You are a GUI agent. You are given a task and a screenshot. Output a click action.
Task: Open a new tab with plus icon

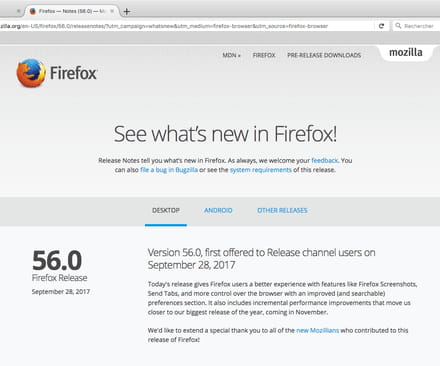(x=126, y=12)
